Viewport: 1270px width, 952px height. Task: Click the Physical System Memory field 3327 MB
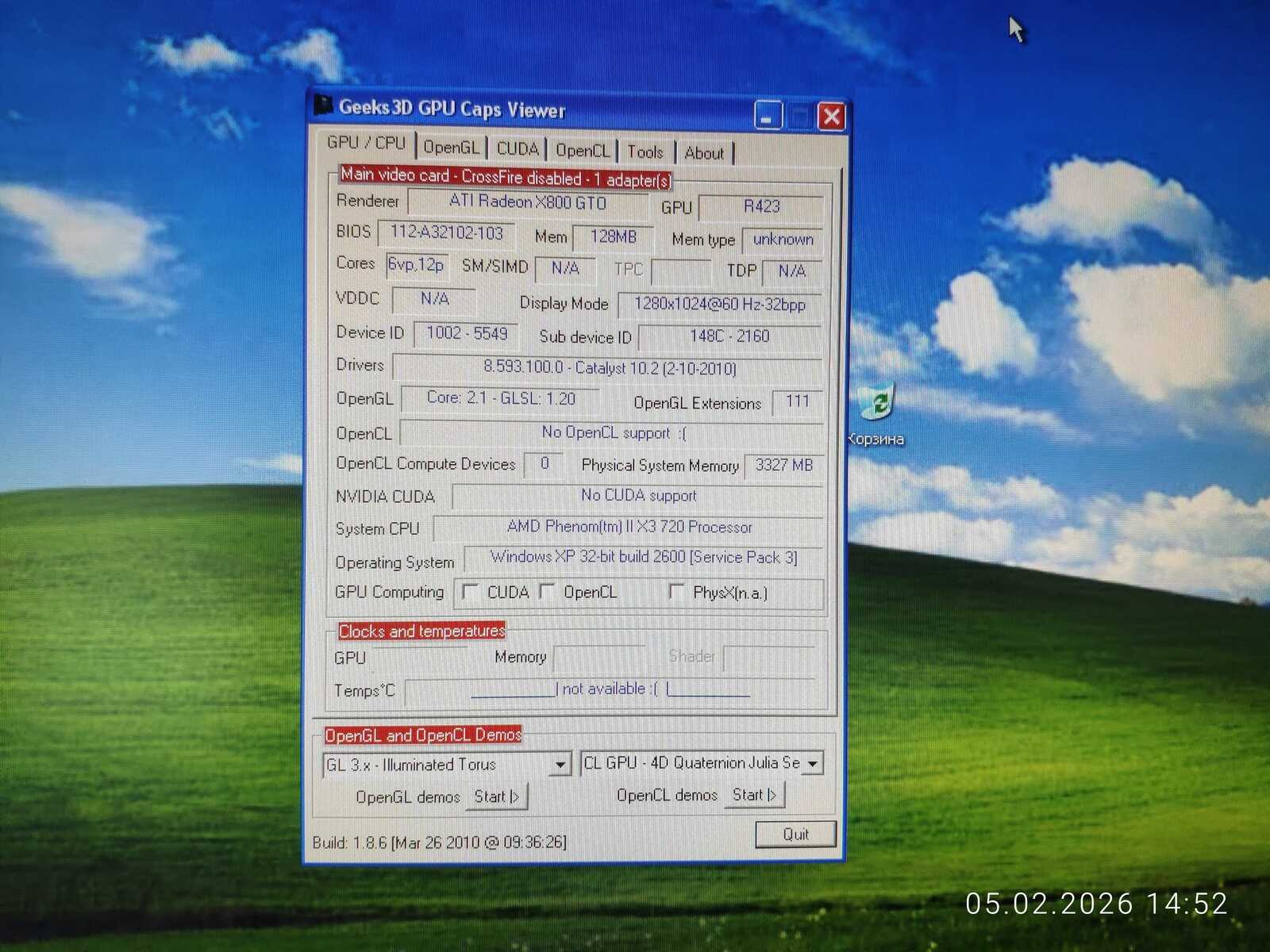point(783,466)
